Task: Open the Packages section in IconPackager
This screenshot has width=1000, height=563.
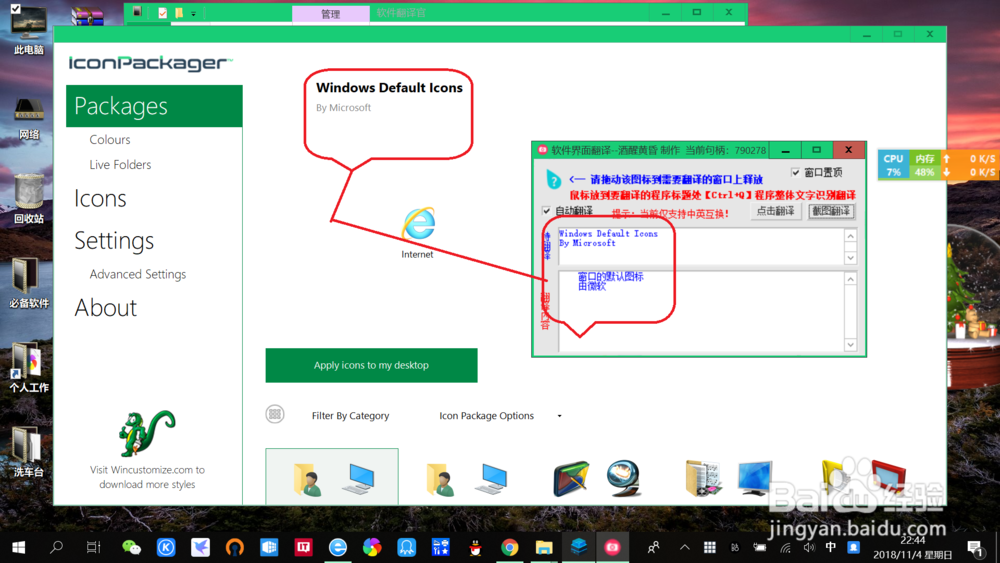Action: [x=154, y=106]
